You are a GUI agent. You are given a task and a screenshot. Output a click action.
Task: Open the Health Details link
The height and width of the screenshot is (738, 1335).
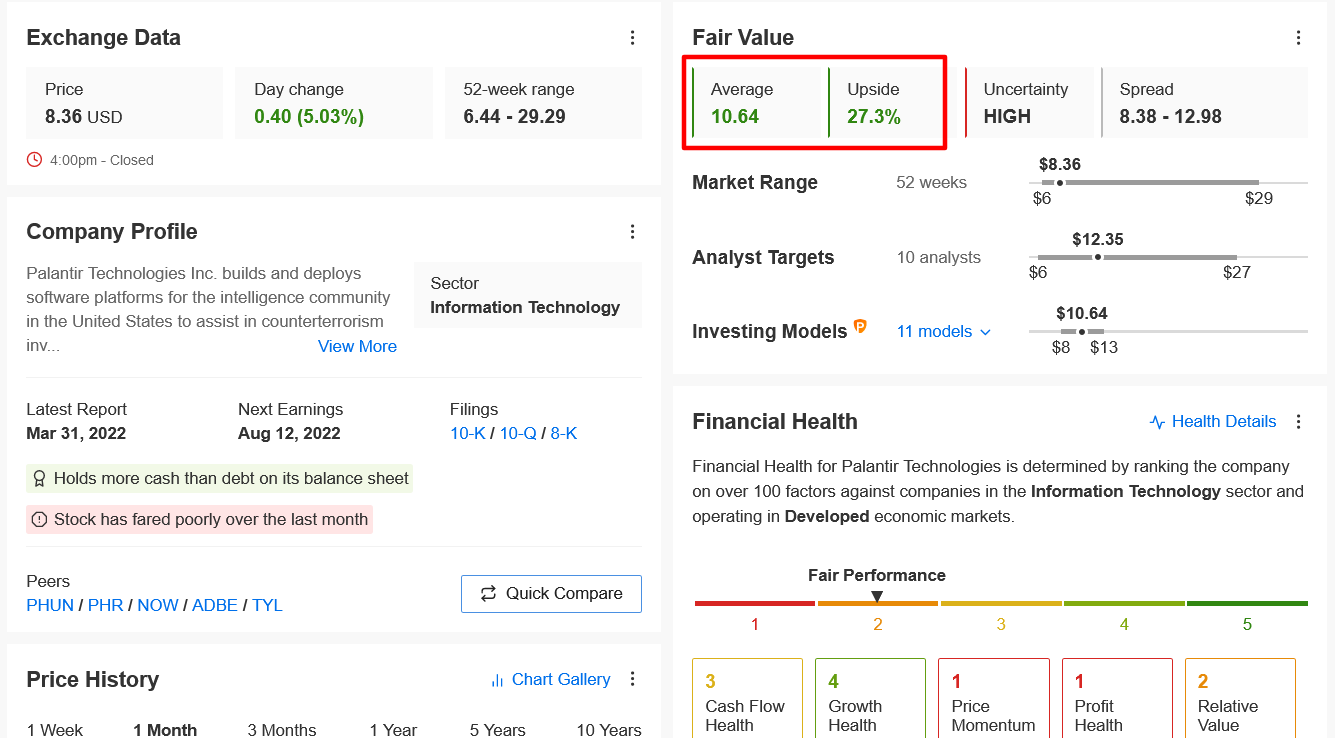(x=1224, y=422)
